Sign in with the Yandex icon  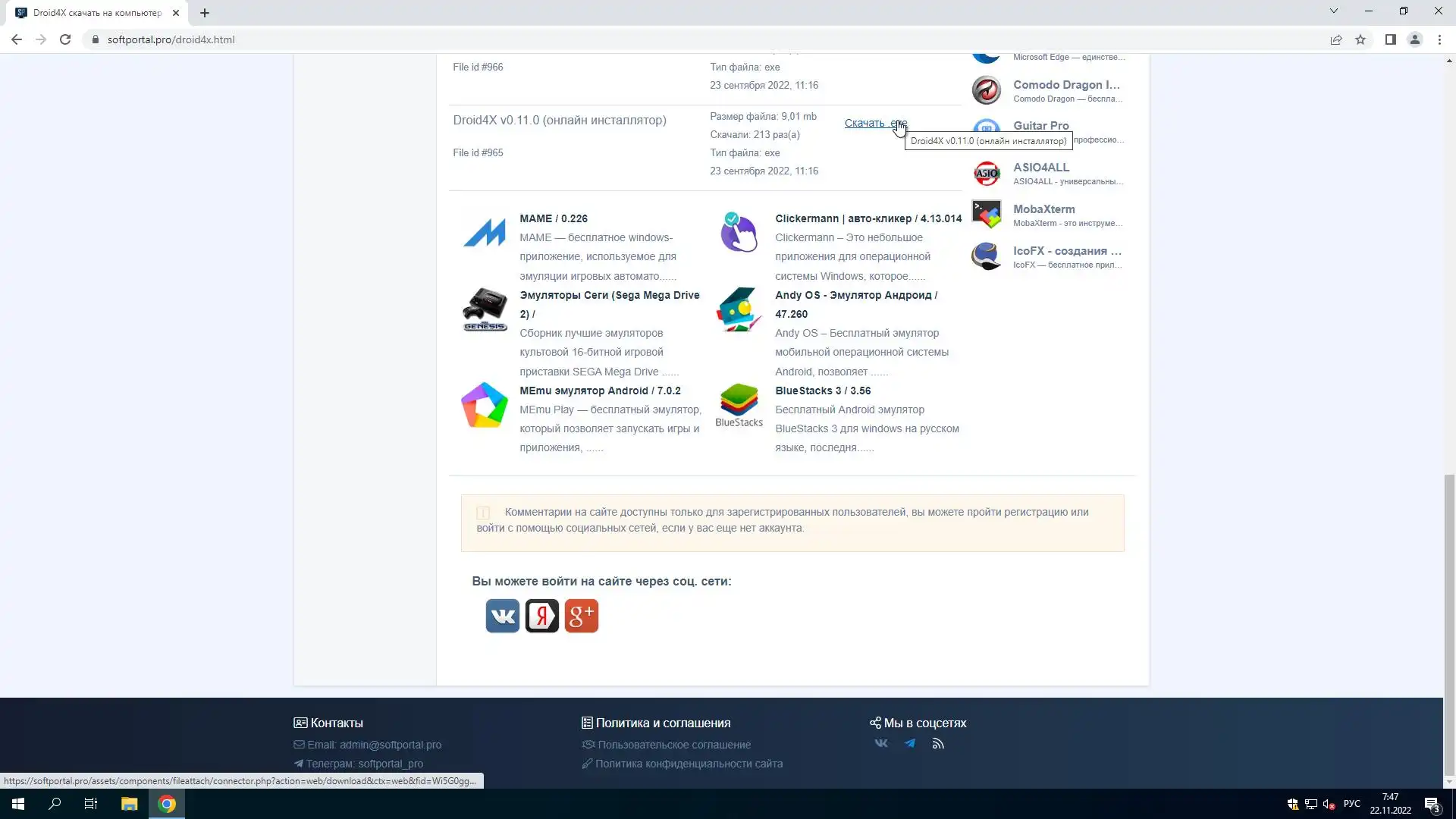pyautogui.click(x=541, y=616)
